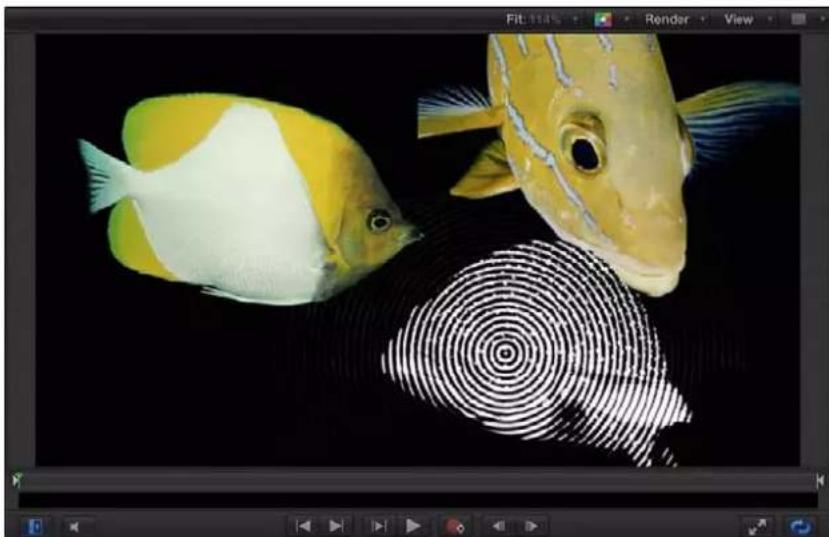The image size is (829, 537).
Task: Toggle the loop playback button
Action: click(x=800, y=526)
